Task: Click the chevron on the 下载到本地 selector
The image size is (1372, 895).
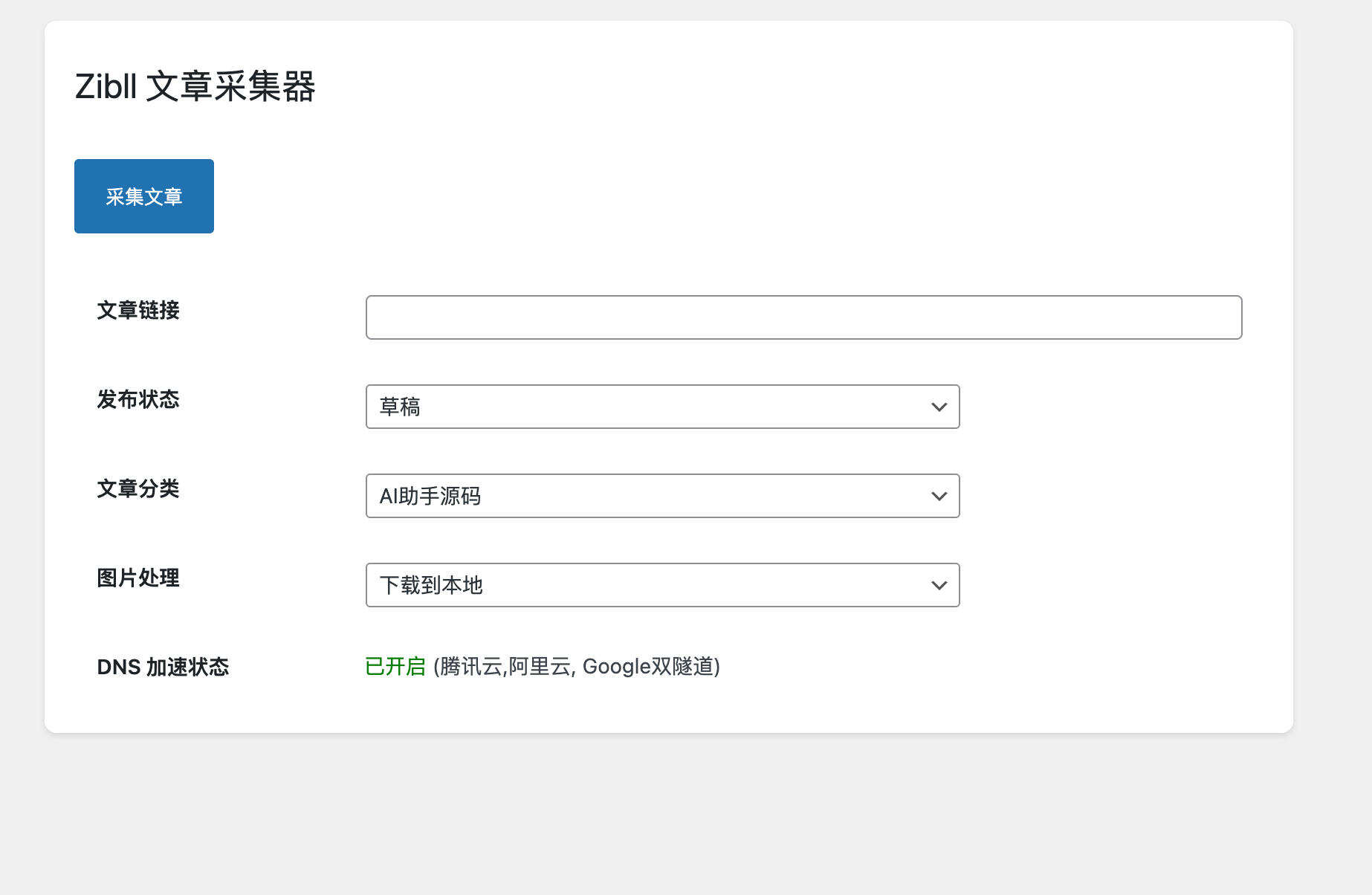Action: coord(939,585)
